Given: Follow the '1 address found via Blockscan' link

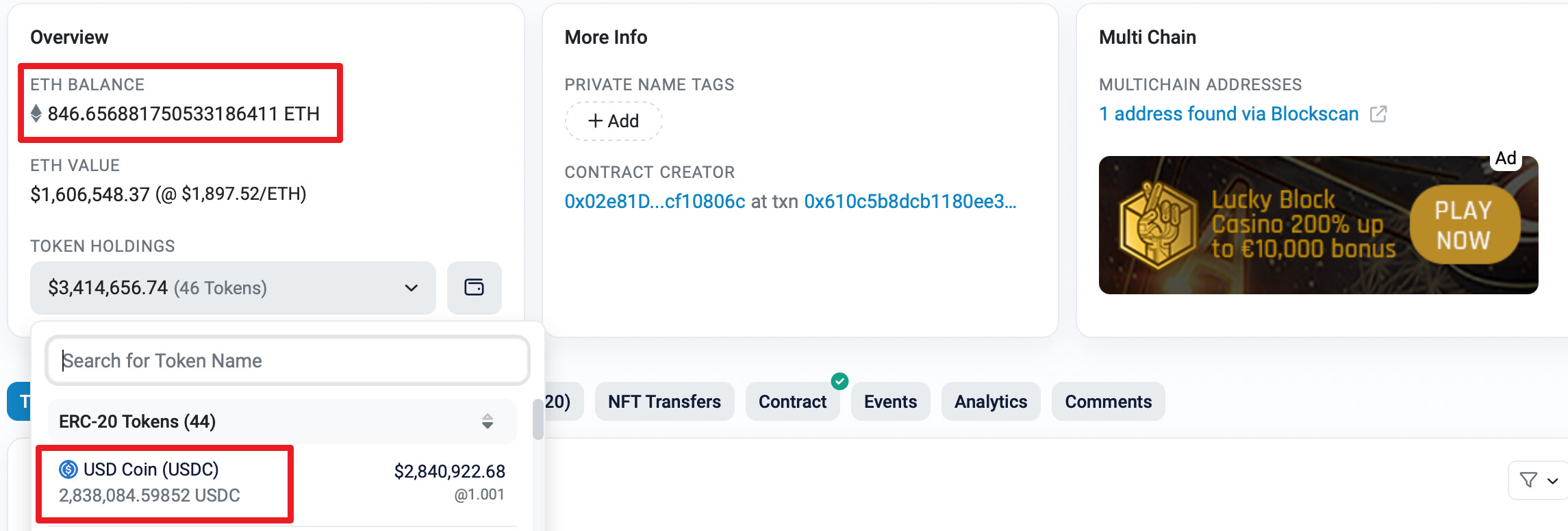Looking at the screenshot, I should pos(1228,114).
